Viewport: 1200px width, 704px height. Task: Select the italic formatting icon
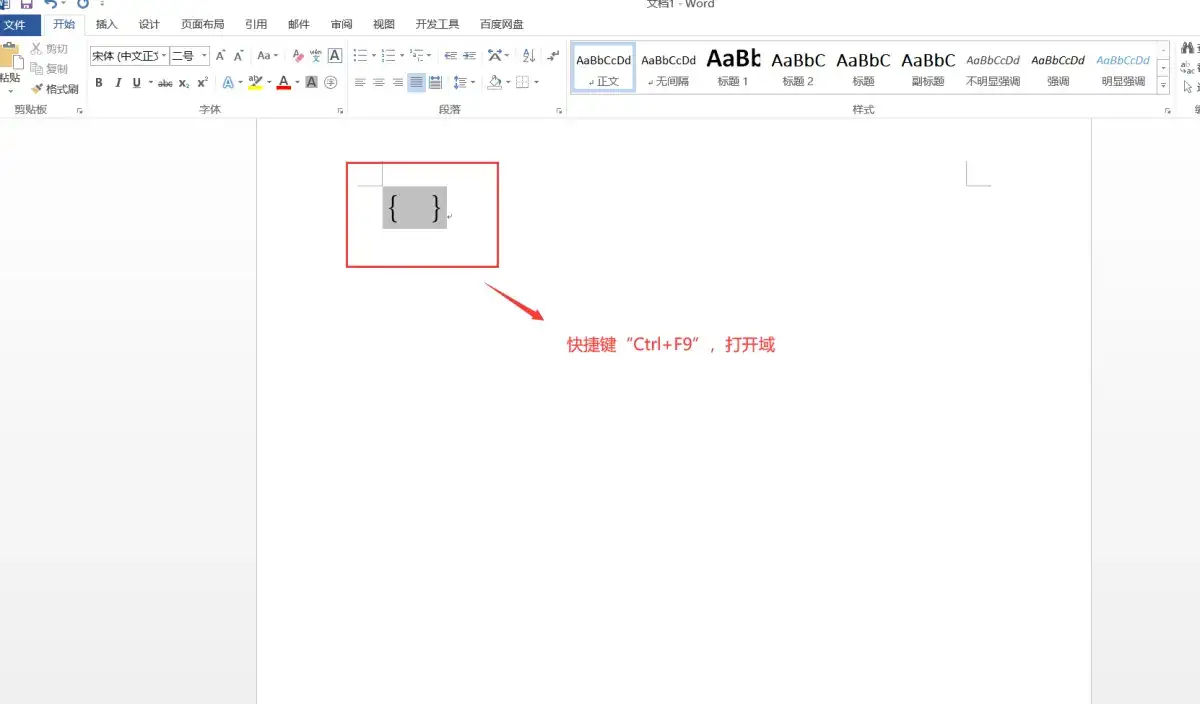pyautogui.click(x=119, y=82)
